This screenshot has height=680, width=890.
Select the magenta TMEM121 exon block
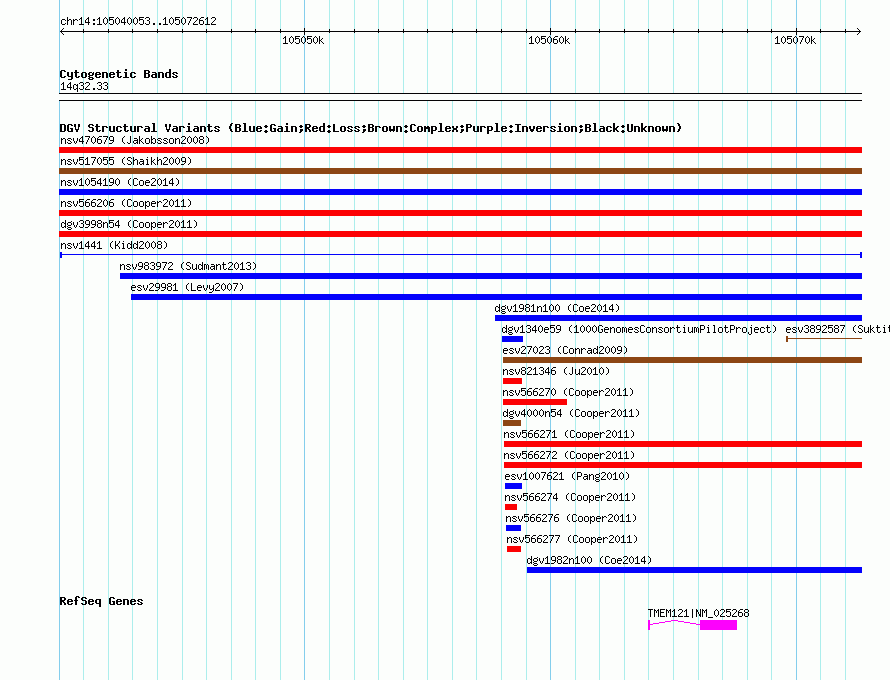point(719,625)
